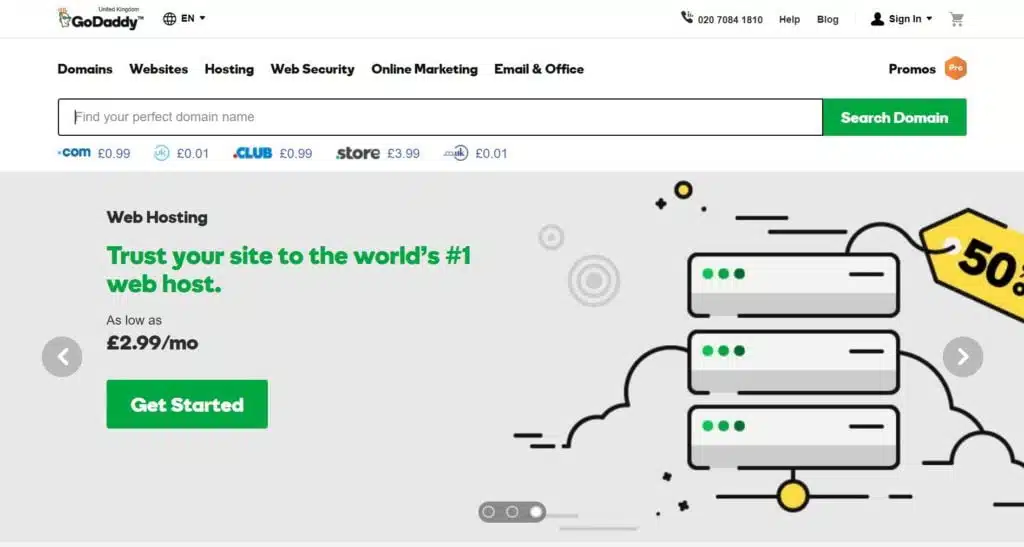The image size is (1024, 547).
Task: Click the .store £3.99 price
Action: pos(404,154)
